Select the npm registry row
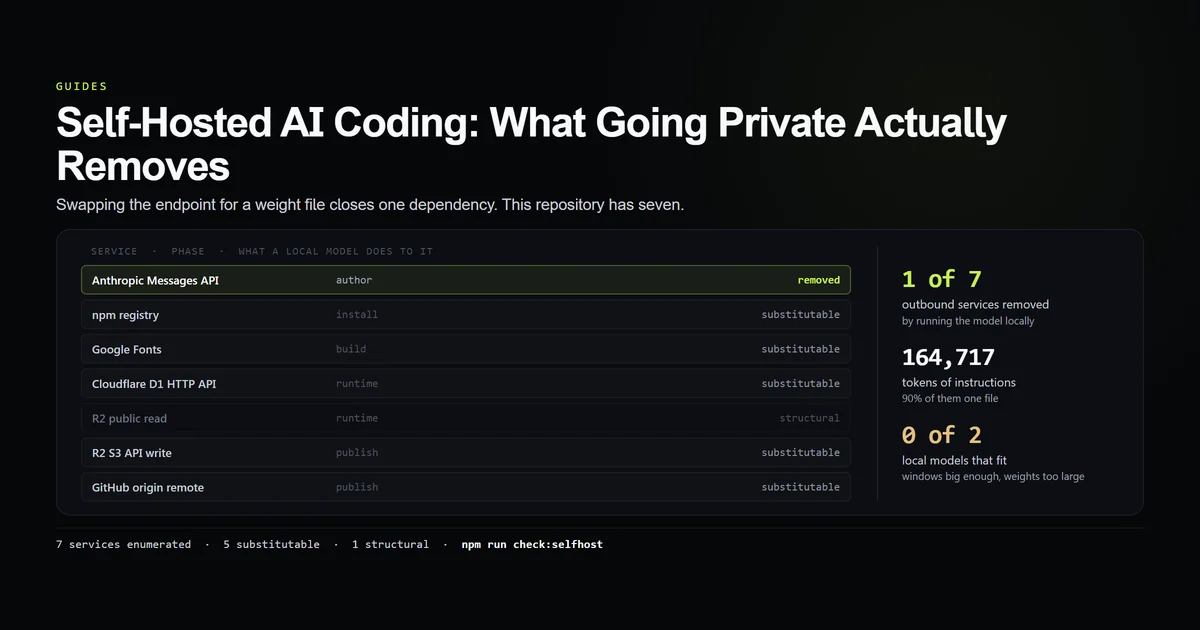 [x=466, y=315]
